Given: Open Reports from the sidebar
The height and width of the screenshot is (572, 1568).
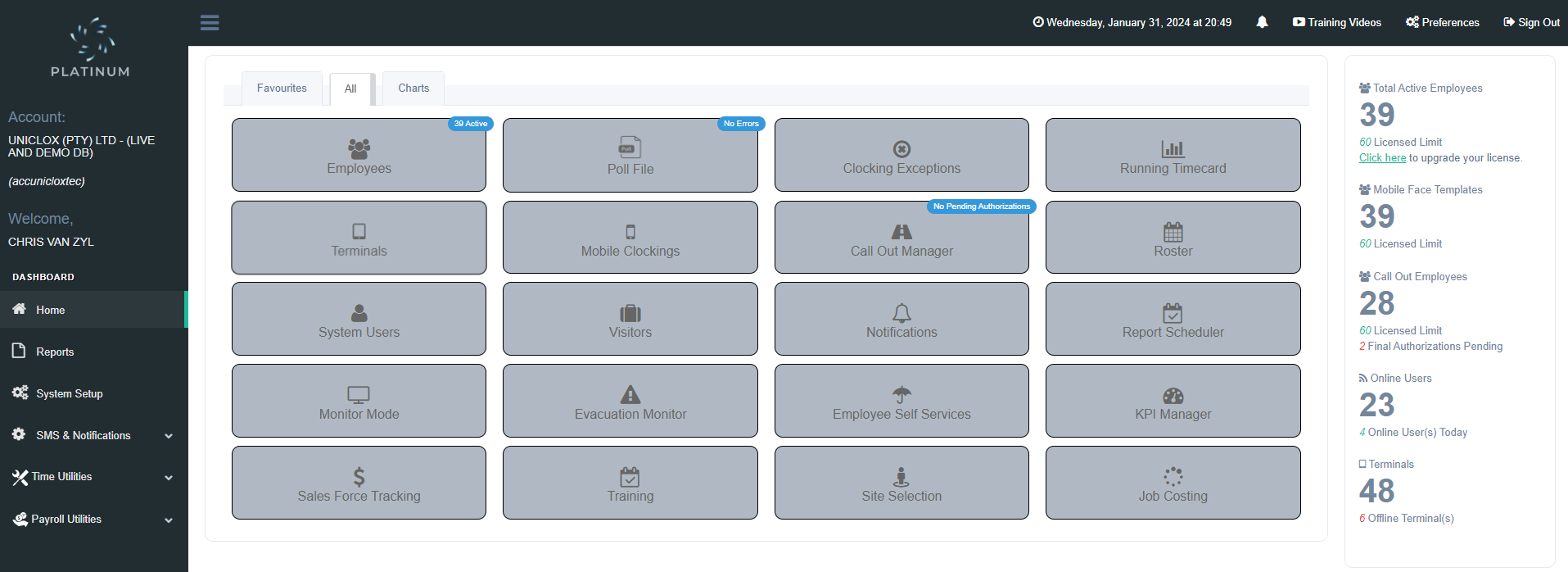Looking at the screenshot, I should tap(55, 352).
